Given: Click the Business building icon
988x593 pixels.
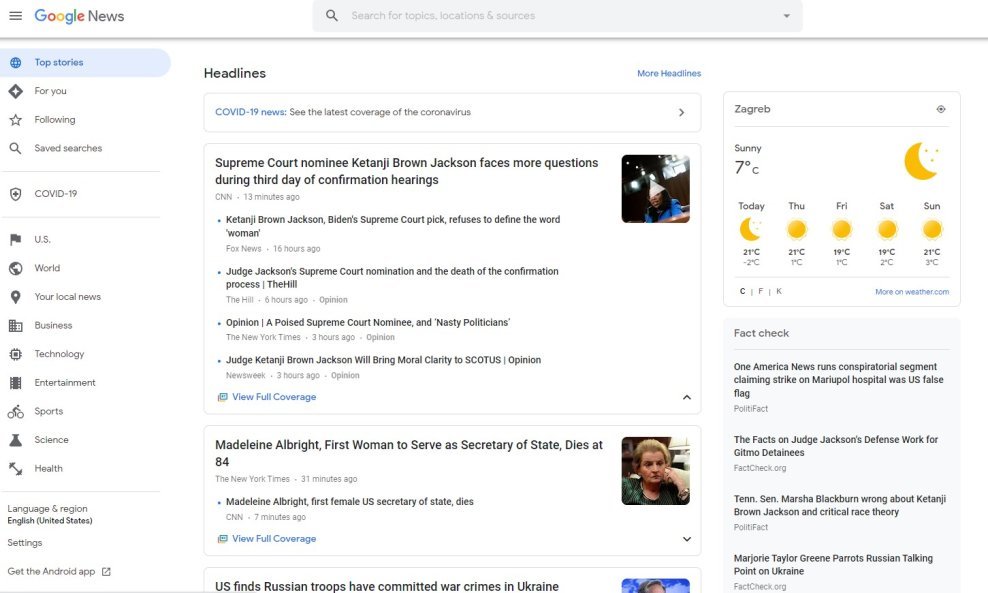Looking at the screenshot, I should coord(16,326).
